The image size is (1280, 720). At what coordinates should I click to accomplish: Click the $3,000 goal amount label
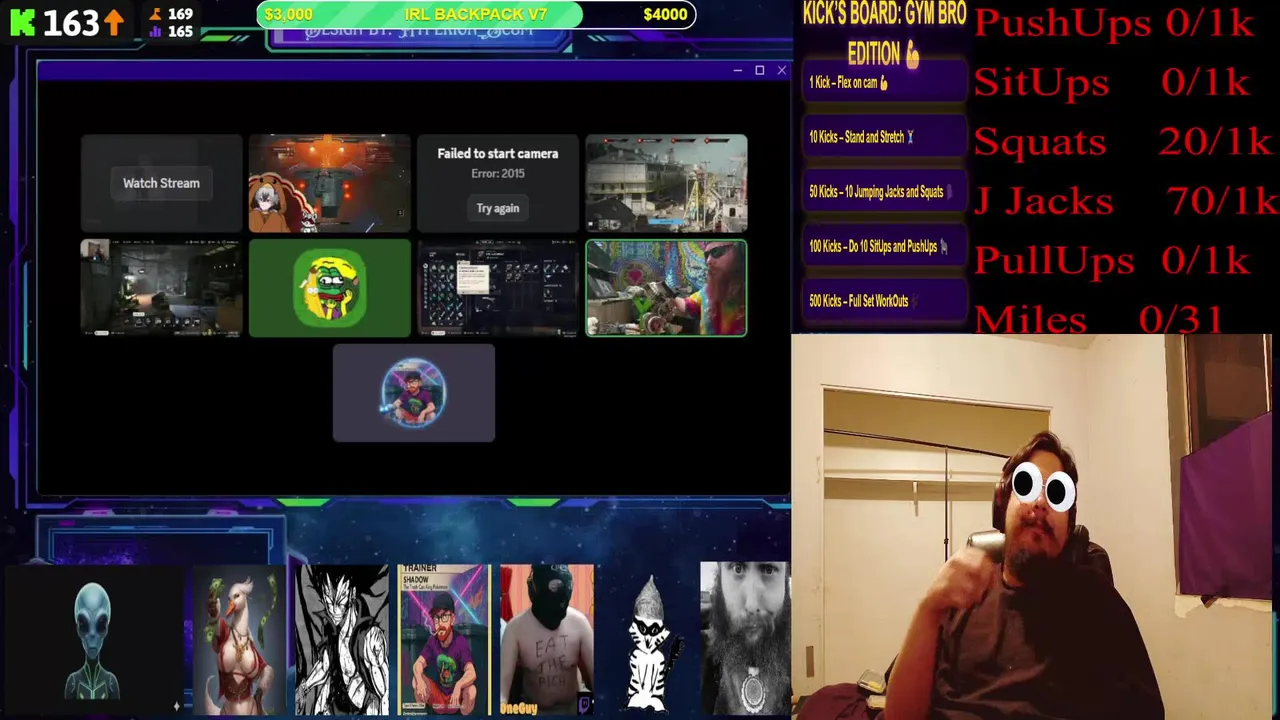coord(288,14)
